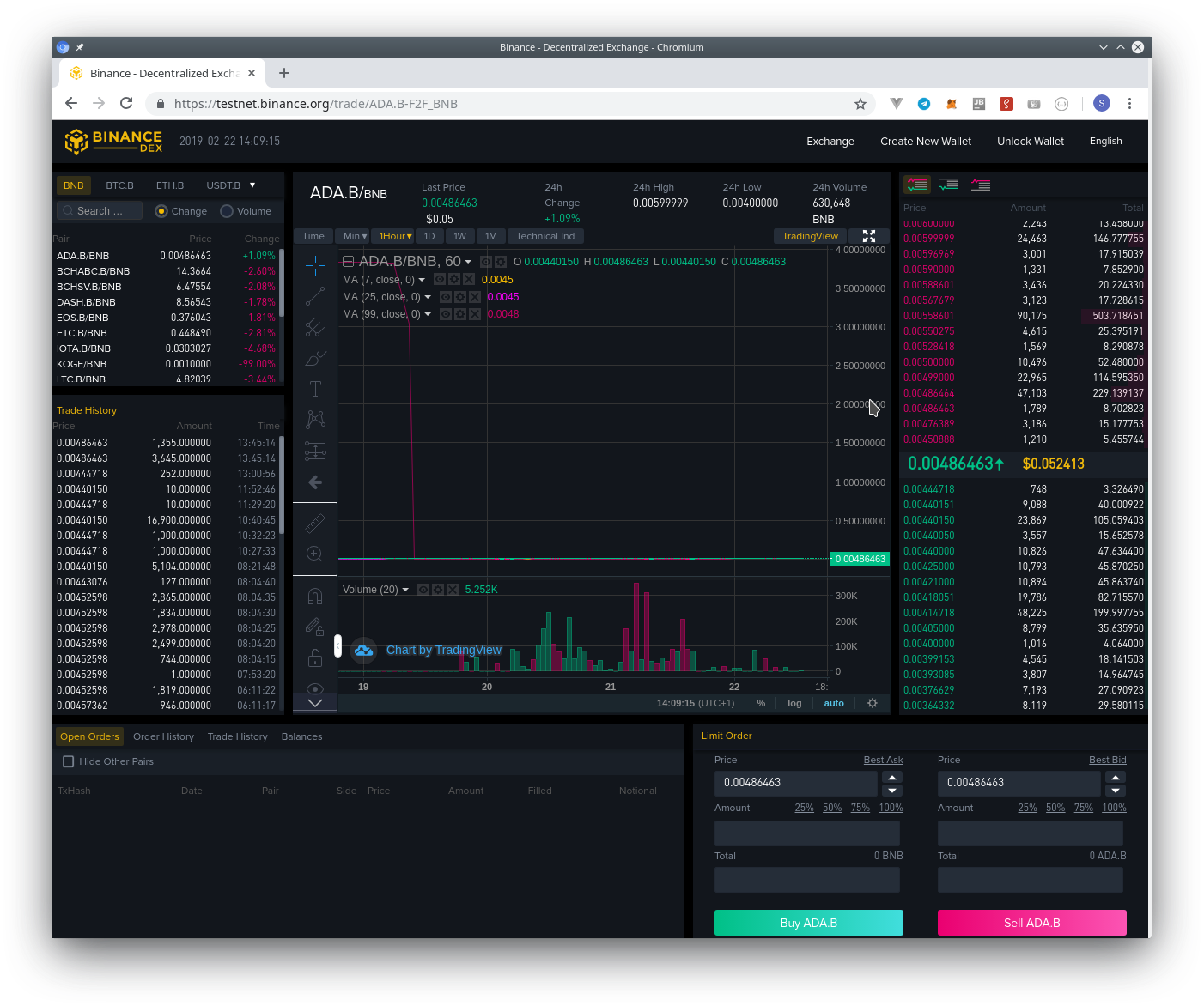Open the USDT.B market dropdown
Screen dimensions: 1204x1006
(229, 185)
